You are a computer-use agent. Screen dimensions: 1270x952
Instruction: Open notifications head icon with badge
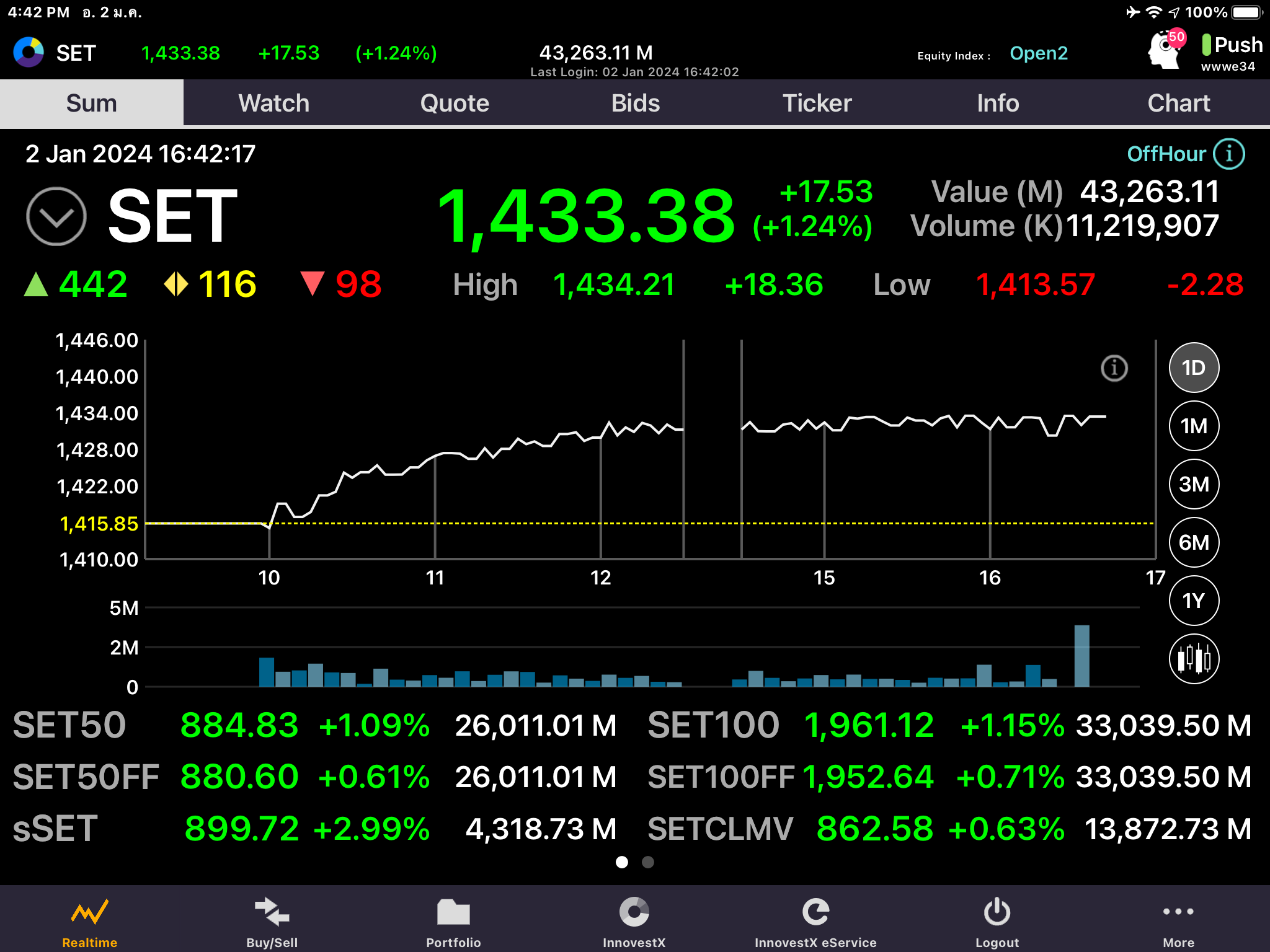coord(1165,50)
